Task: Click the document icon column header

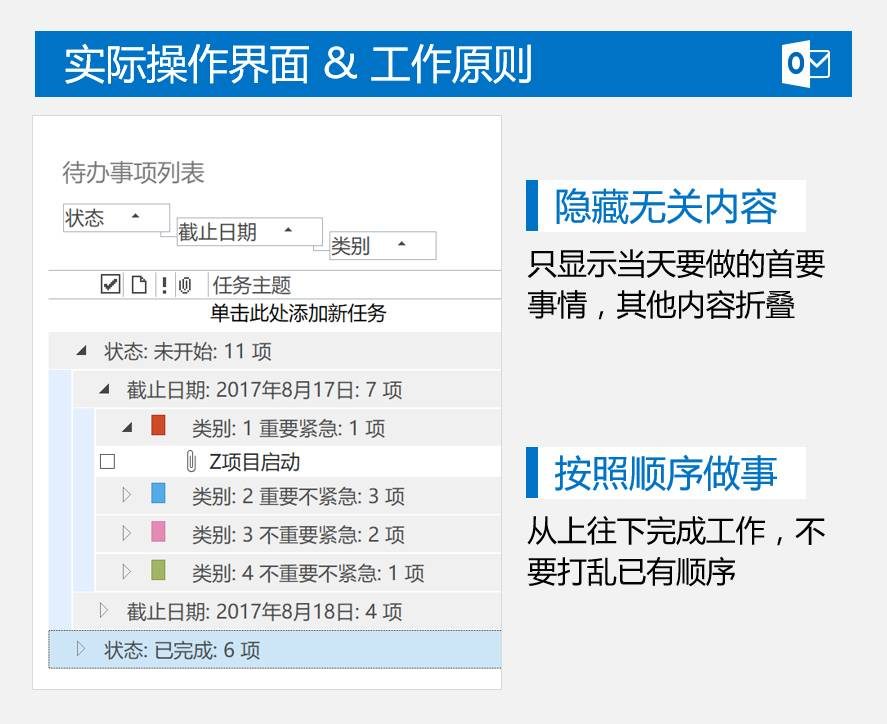Action: click(x=139, y=285)
